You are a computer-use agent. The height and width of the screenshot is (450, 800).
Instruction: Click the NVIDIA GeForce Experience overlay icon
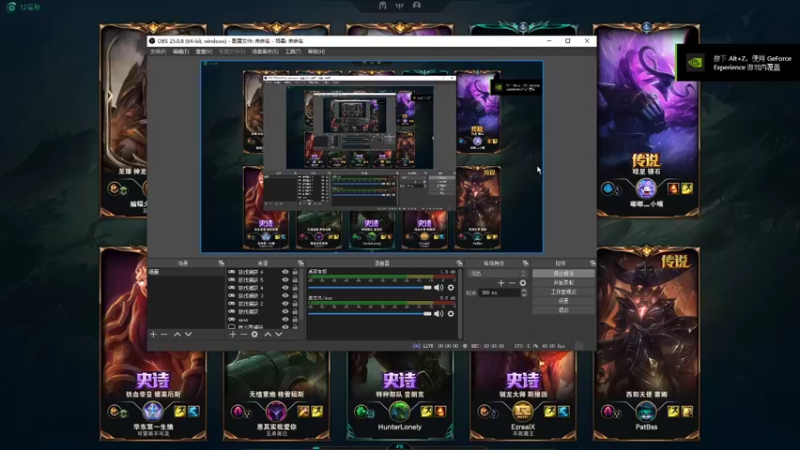[x=694, y=62]
